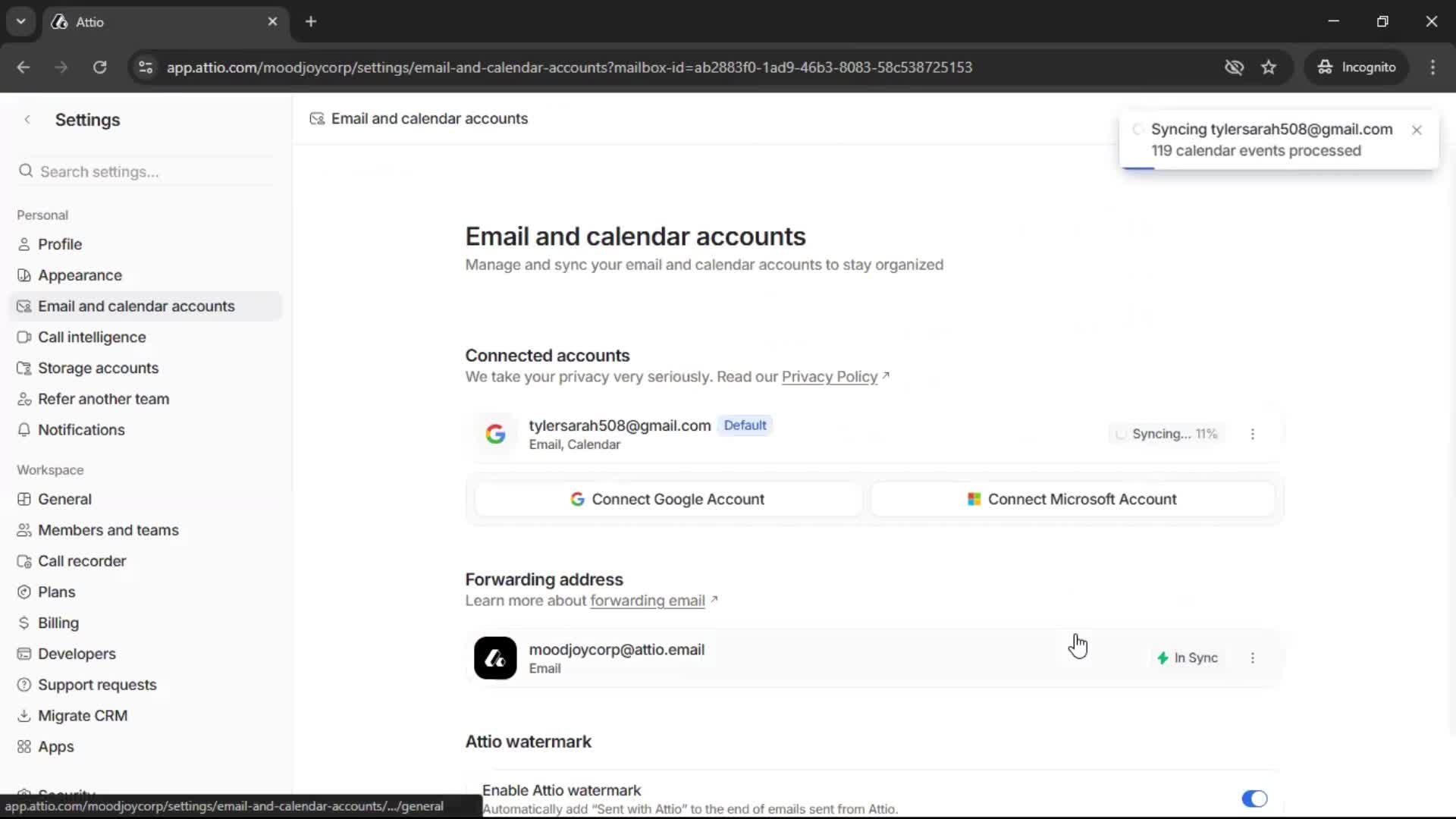Click the Attio icon beside moodjoycorp@attio.email
Screen dimensions: 1456x819
[494, 657]
